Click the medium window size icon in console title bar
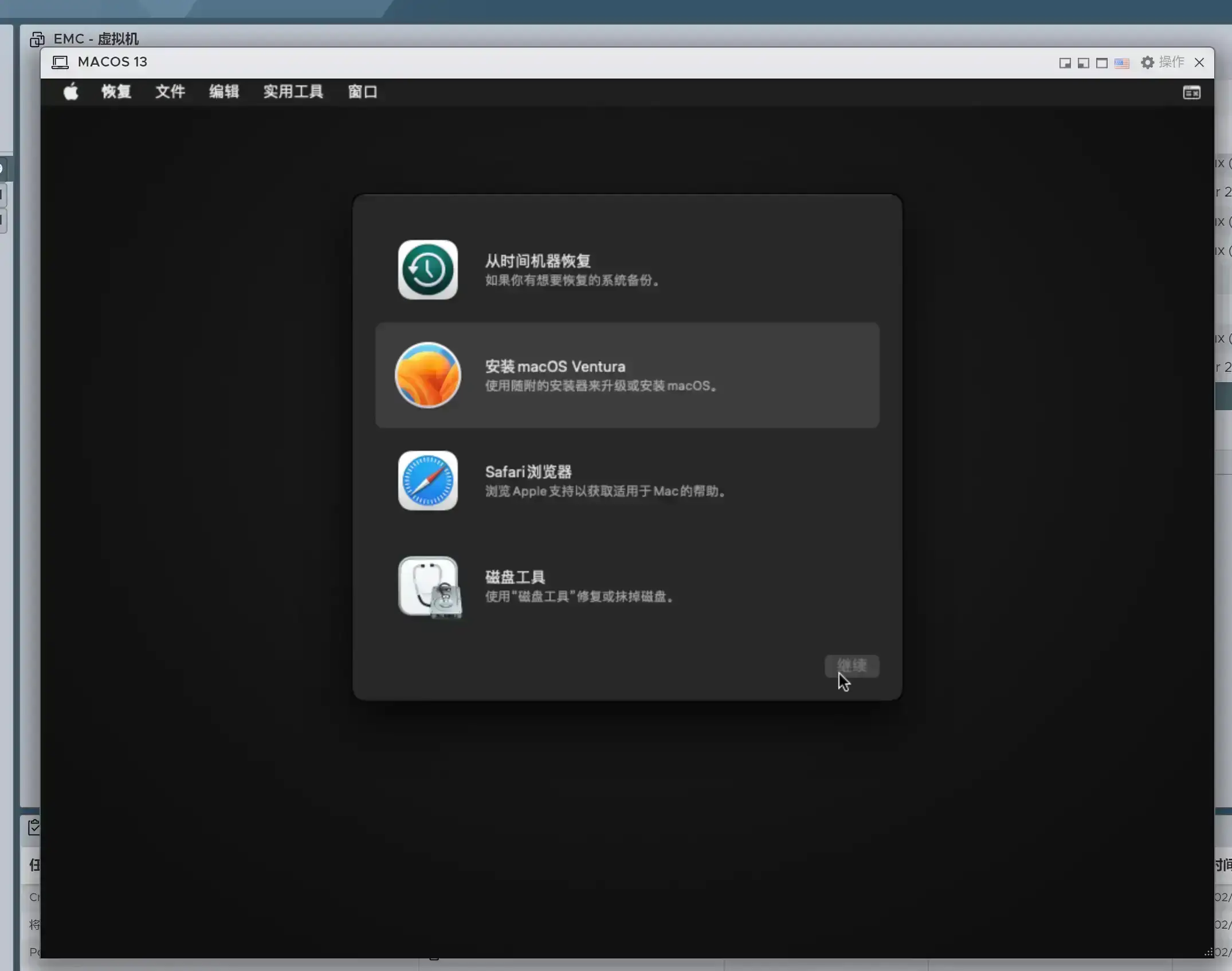The image size is (1232, 971). [x=1083, y=63]
